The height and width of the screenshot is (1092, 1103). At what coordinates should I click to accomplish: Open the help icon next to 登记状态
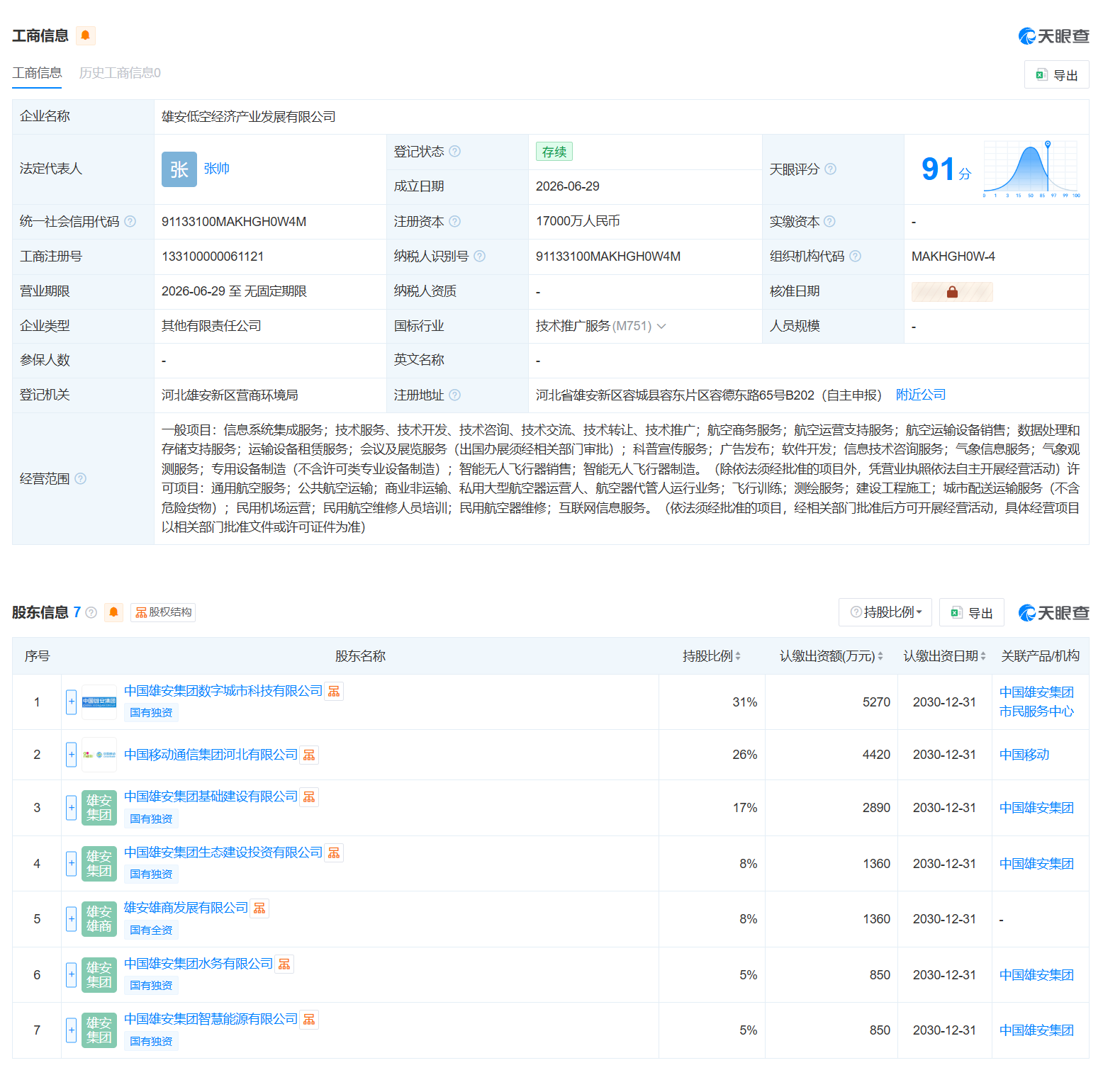pyautogui.click(x=455, y=151)
